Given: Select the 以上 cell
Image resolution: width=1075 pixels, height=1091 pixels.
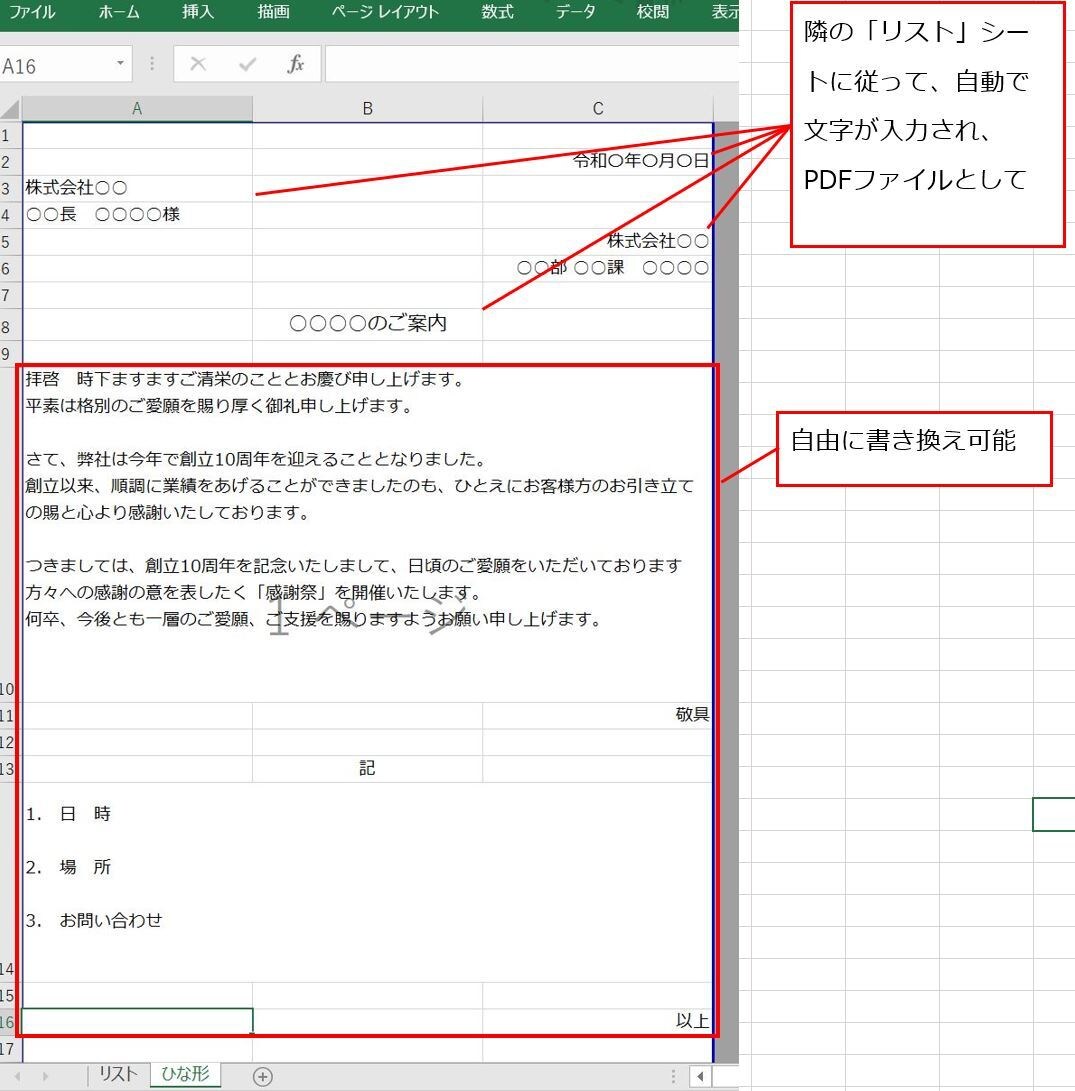Looking at the screenshot, I should [x=598, y=1021].
